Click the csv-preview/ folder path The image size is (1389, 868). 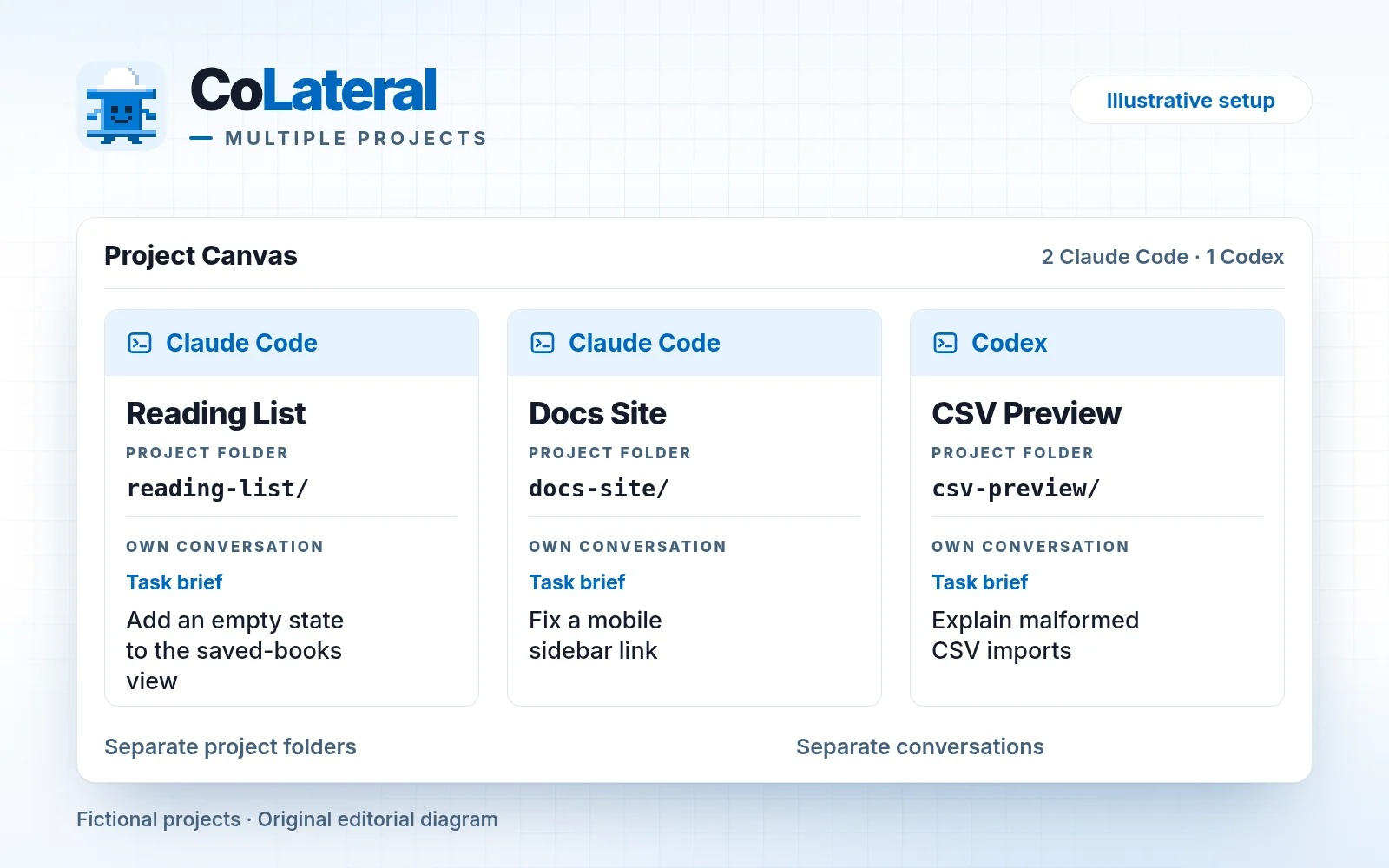tap(1016, 489)
